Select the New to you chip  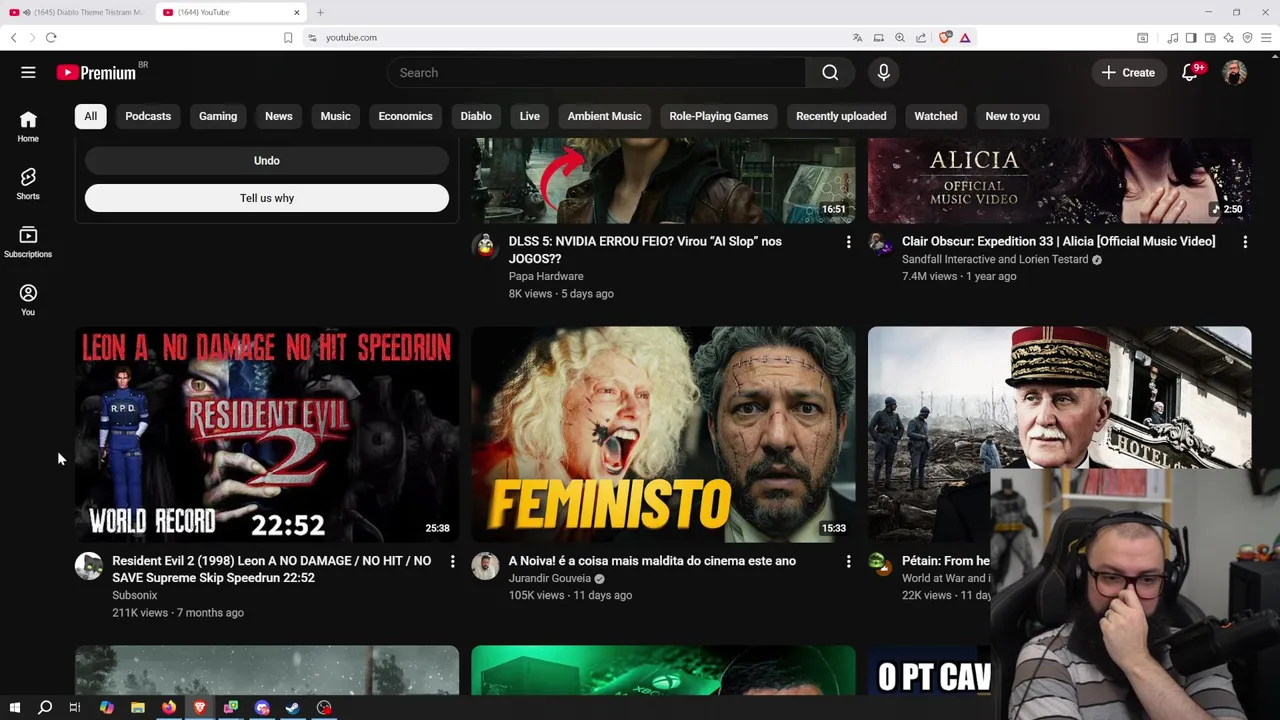(1012, 116)
